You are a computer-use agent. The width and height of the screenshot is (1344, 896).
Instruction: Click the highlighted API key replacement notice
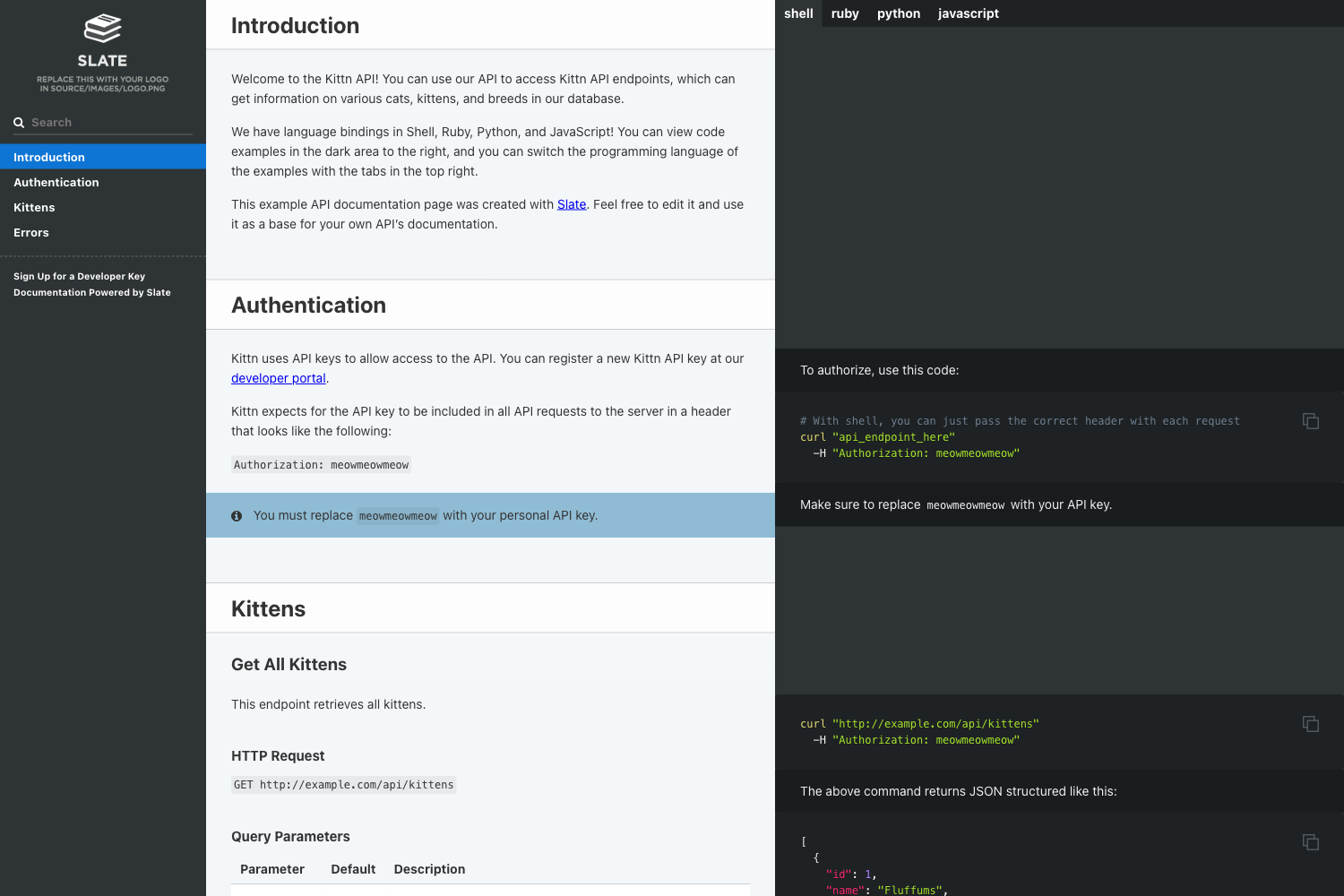point(490,515)
